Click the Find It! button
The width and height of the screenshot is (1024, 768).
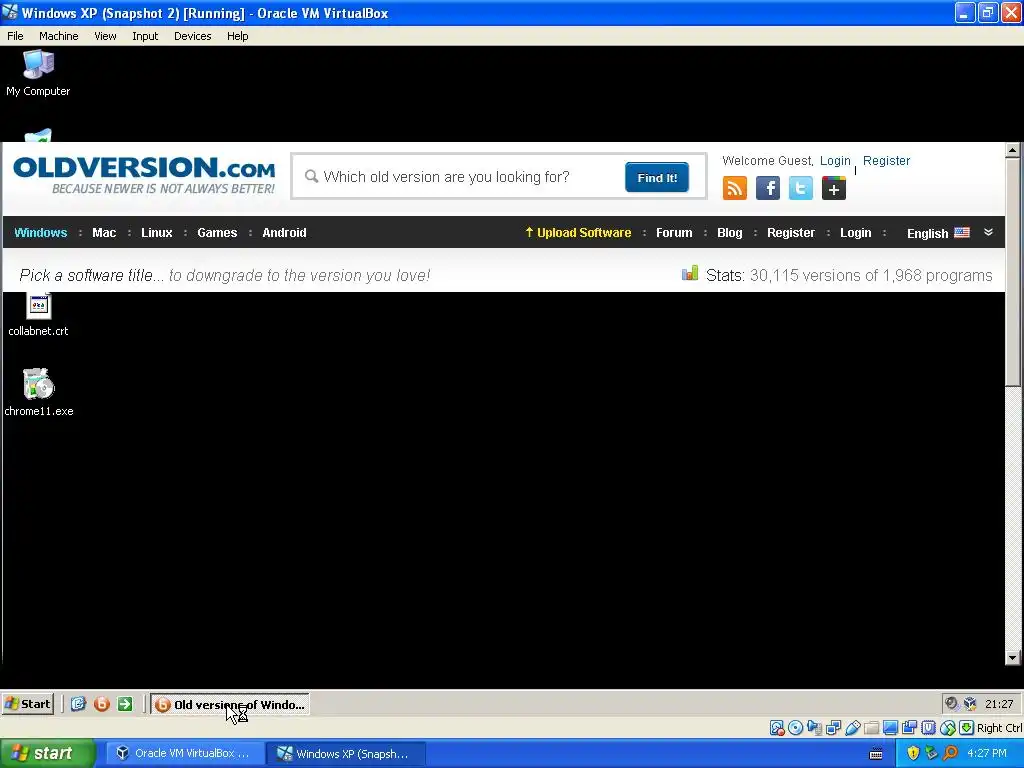click(657, 178)
